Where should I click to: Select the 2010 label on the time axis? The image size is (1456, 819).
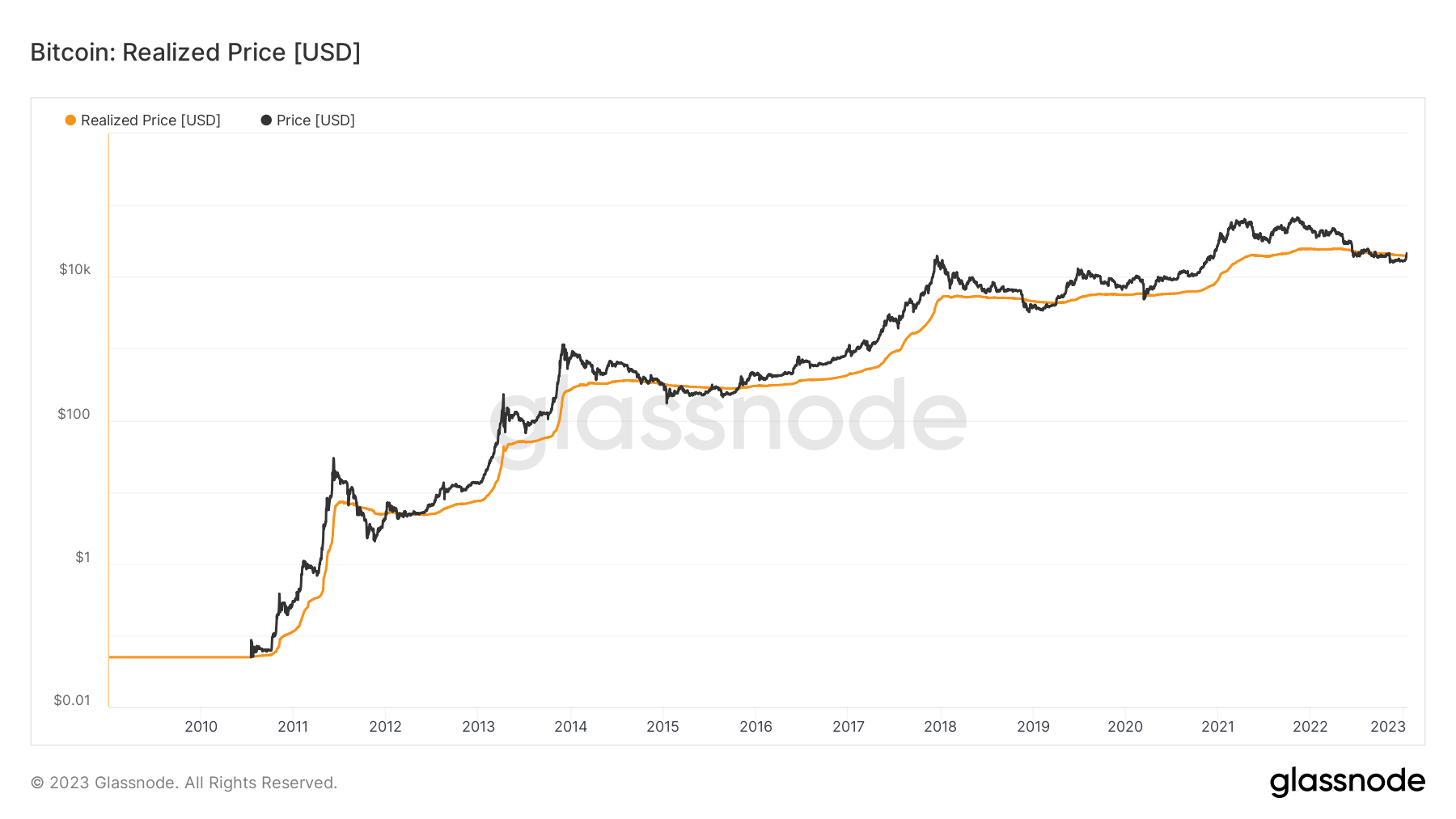[x=201, y=726]
